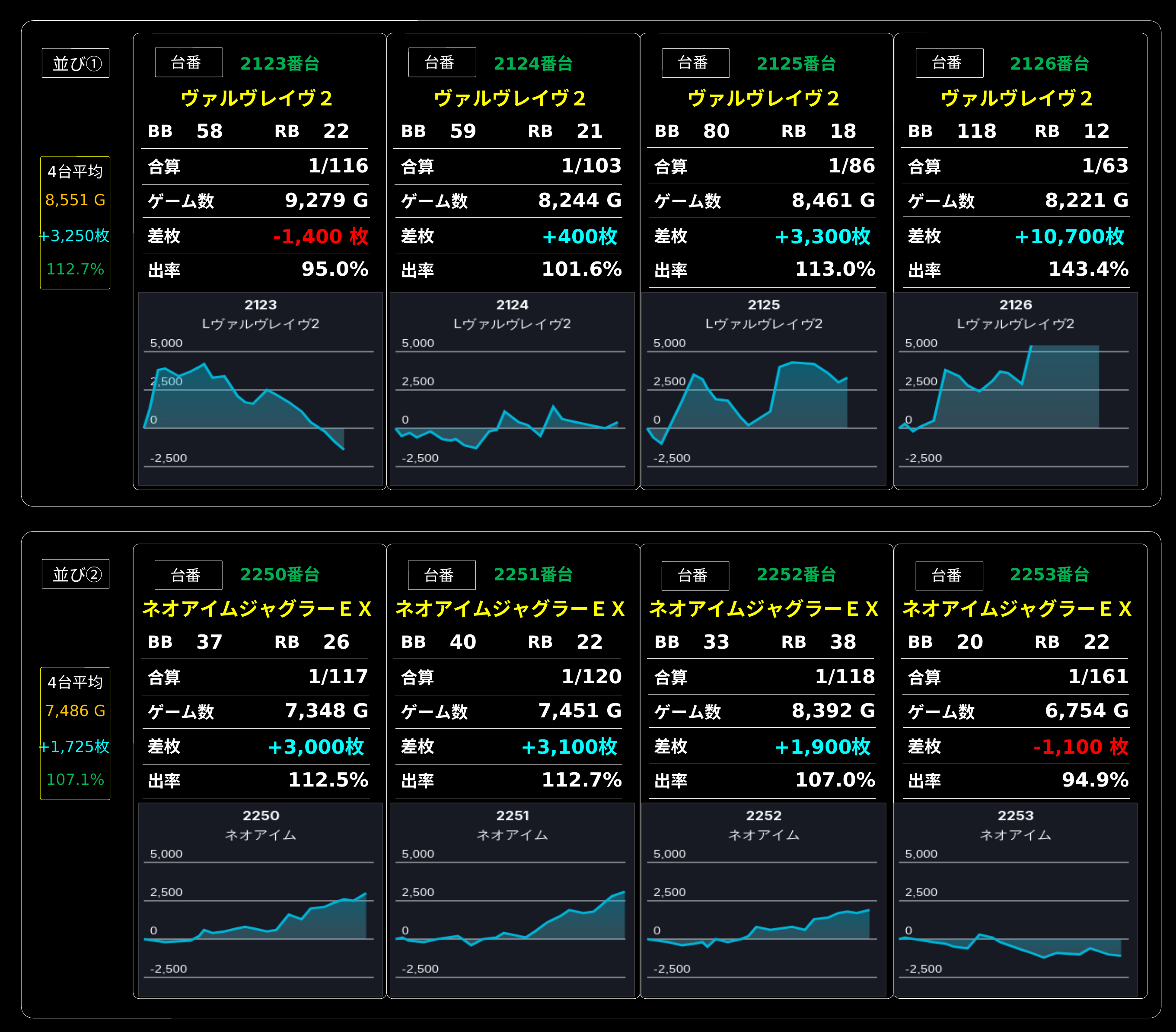
Task: Click the RB count 38
Action: [x=843, y=642]
